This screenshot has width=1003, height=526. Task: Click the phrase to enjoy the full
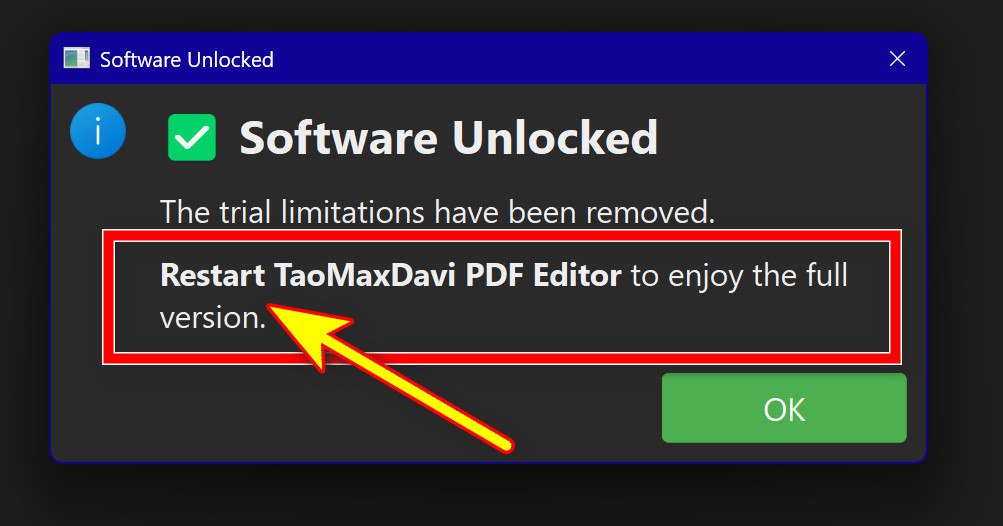[x=739, y=276]
